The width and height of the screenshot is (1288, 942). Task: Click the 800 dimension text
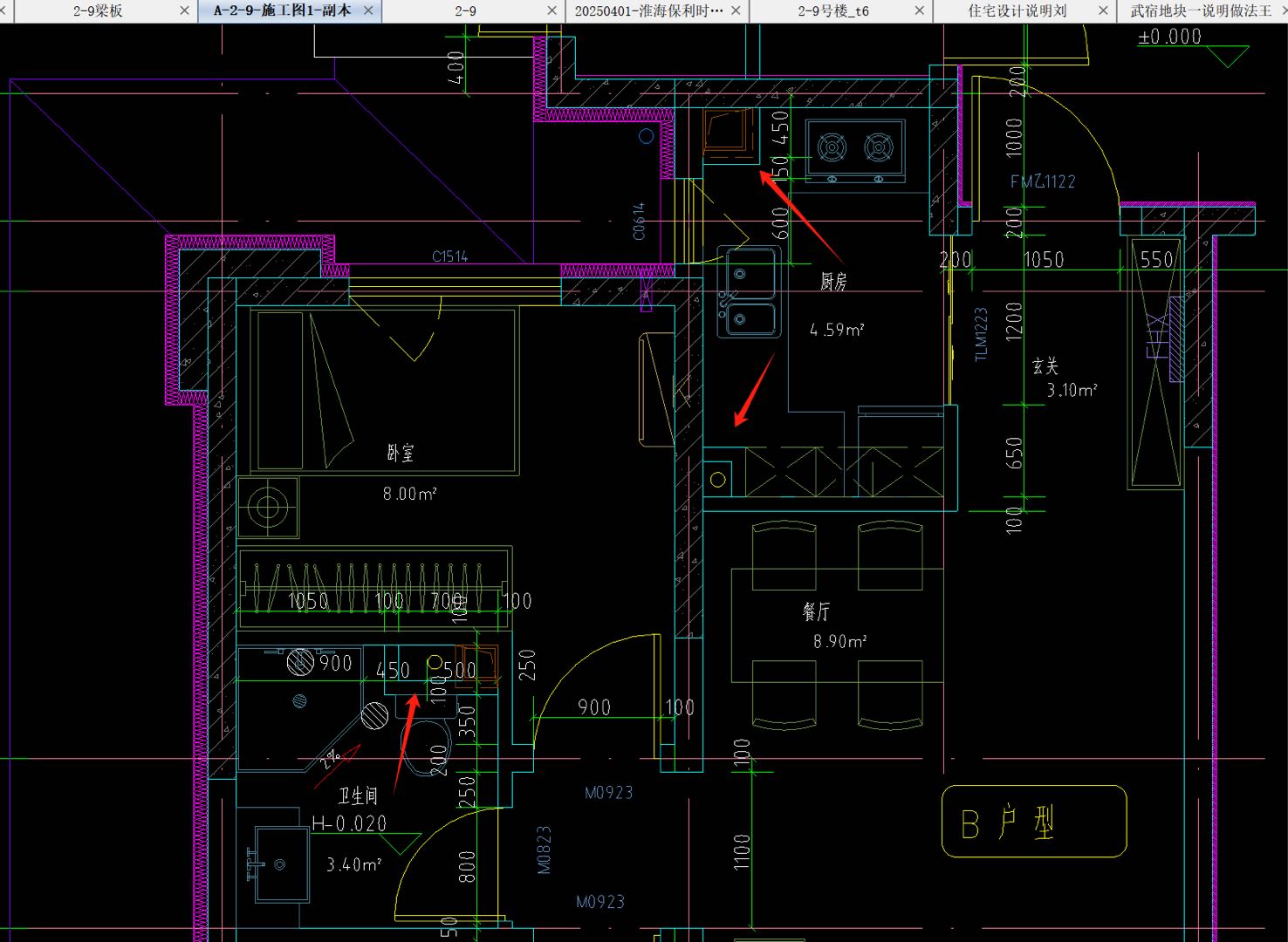467,866
